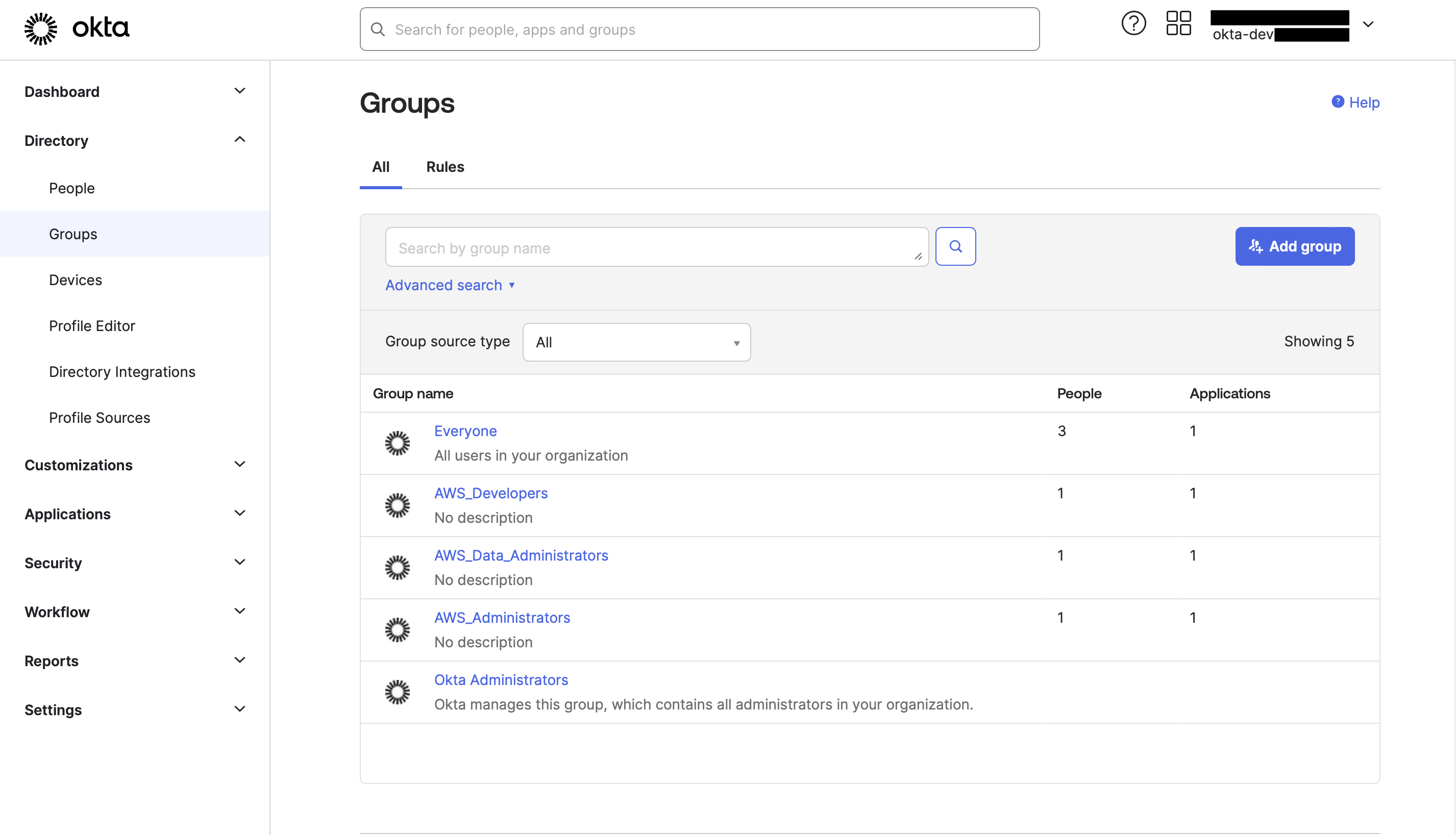The image size is (1456, 835).
Task: Open the AWS_Data_Administrators group link
Action: (x=521, y=555)
